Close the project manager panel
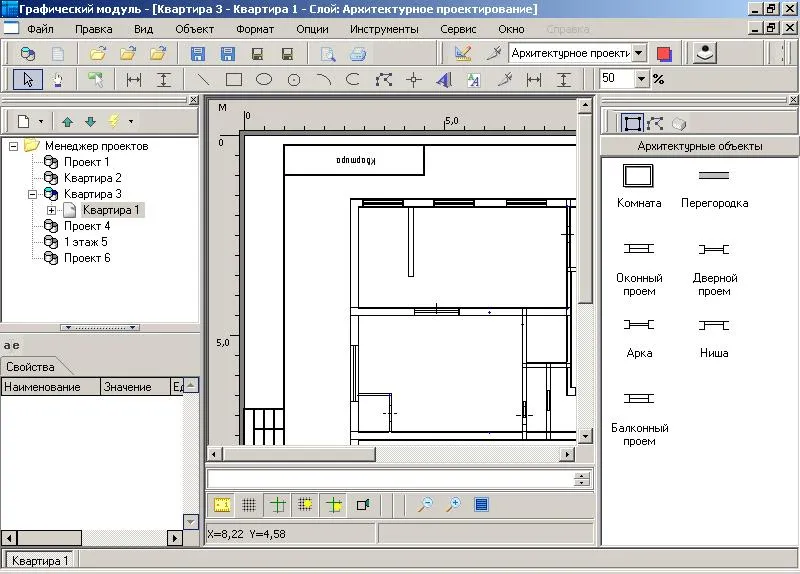 point(194,100)
